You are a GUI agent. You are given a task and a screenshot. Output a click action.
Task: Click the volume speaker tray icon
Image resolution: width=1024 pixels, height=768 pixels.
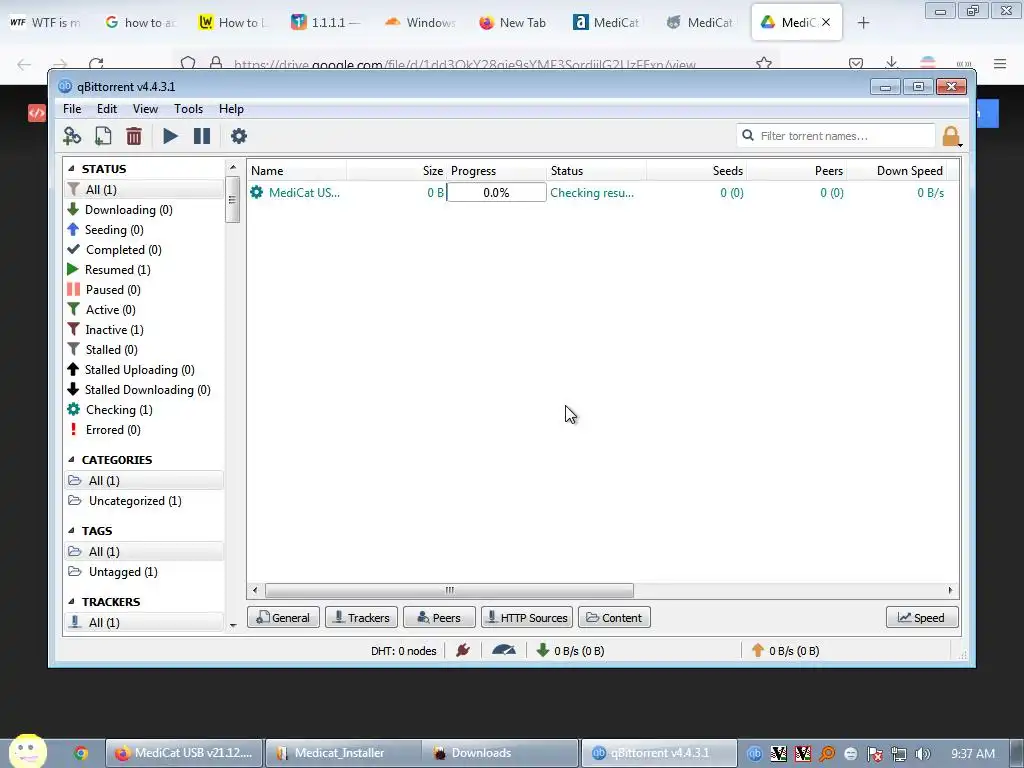click(x=922, y=754)
